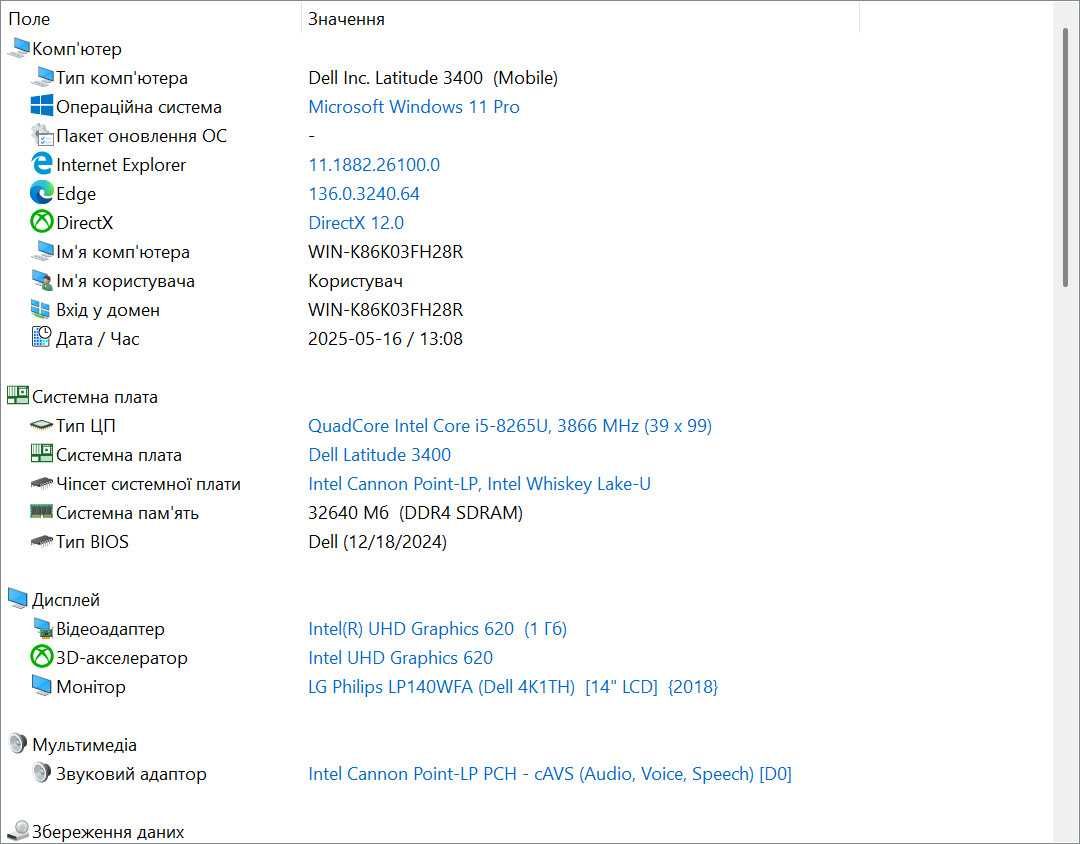
Task: Select the Відеоадаптер row label
Action: point(110,628)
